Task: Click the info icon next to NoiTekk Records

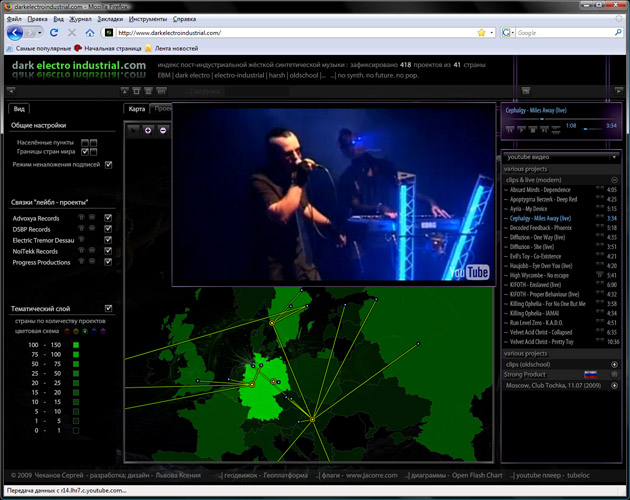Action: tap(82, 250)
